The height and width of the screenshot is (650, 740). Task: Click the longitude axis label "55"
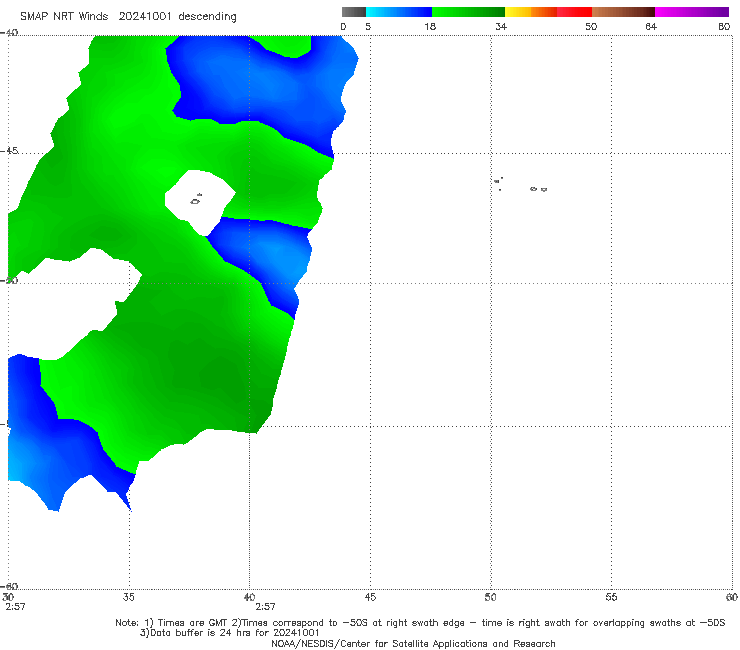(611, 597)
